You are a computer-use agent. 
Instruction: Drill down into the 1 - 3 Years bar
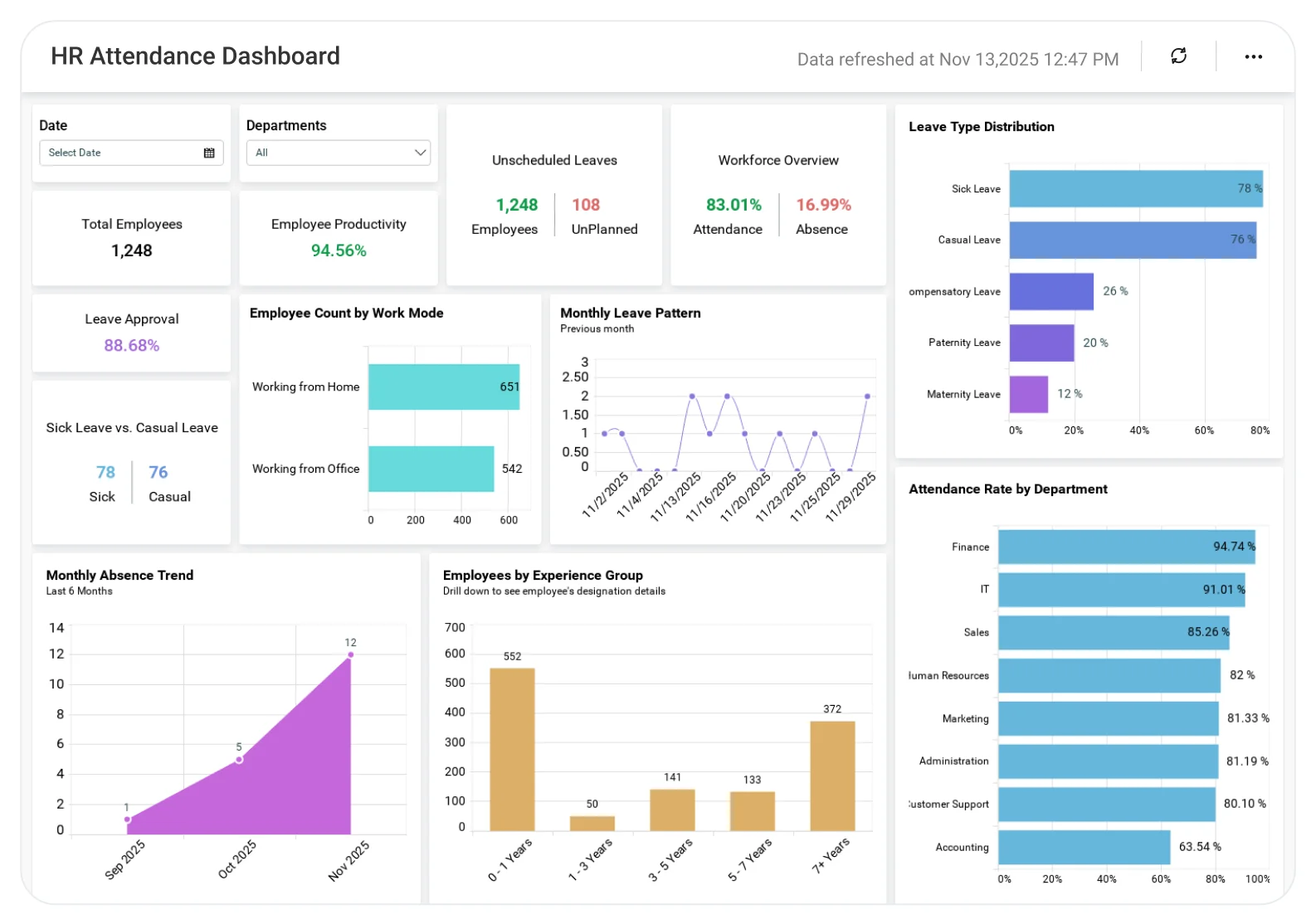coord(592,823)
